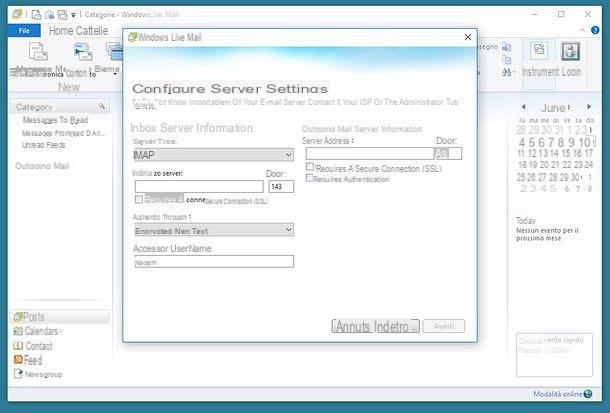Open the authentication method dropdown

point(214,230)
